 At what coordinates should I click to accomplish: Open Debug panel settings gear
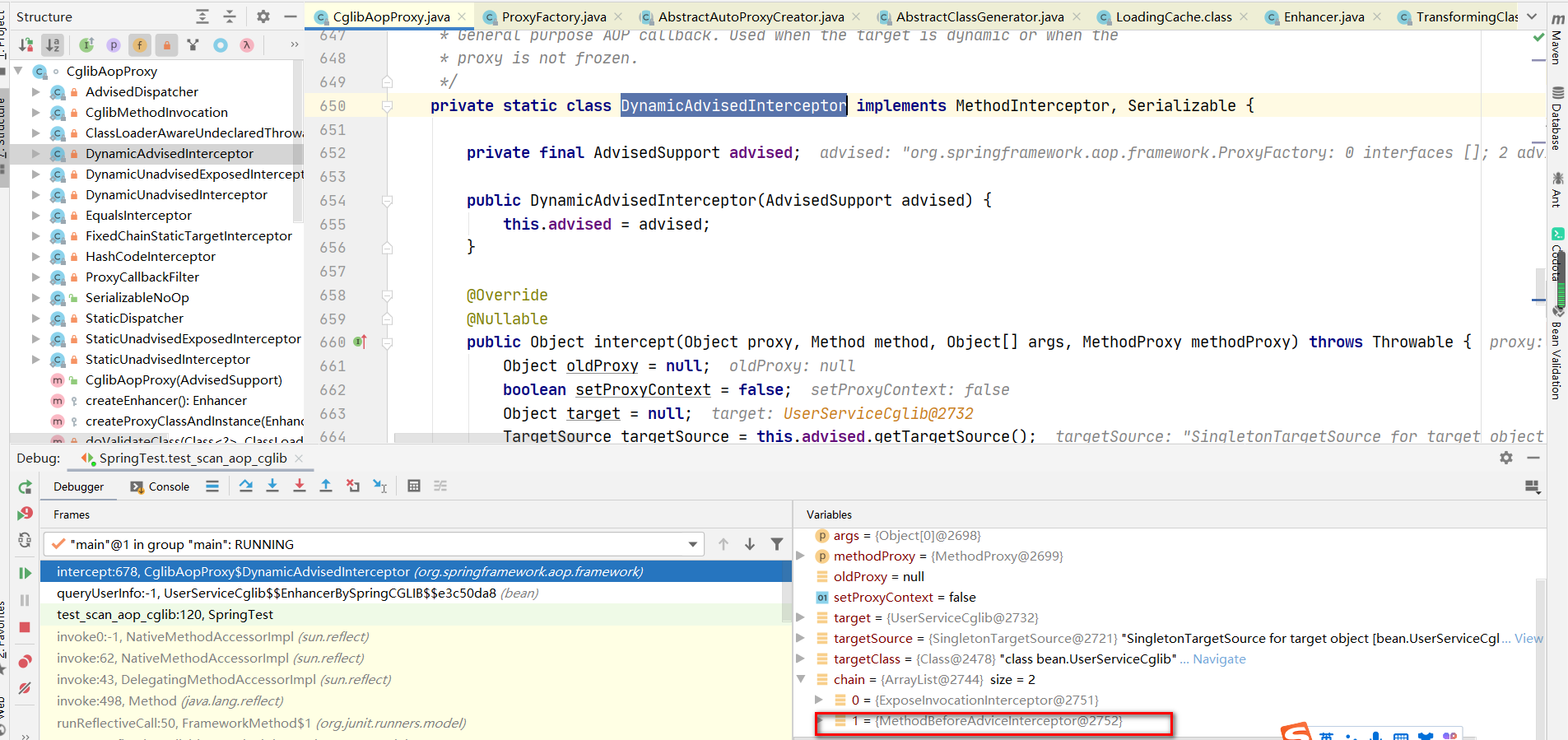pyautogui.click(x=1506, y=458)
